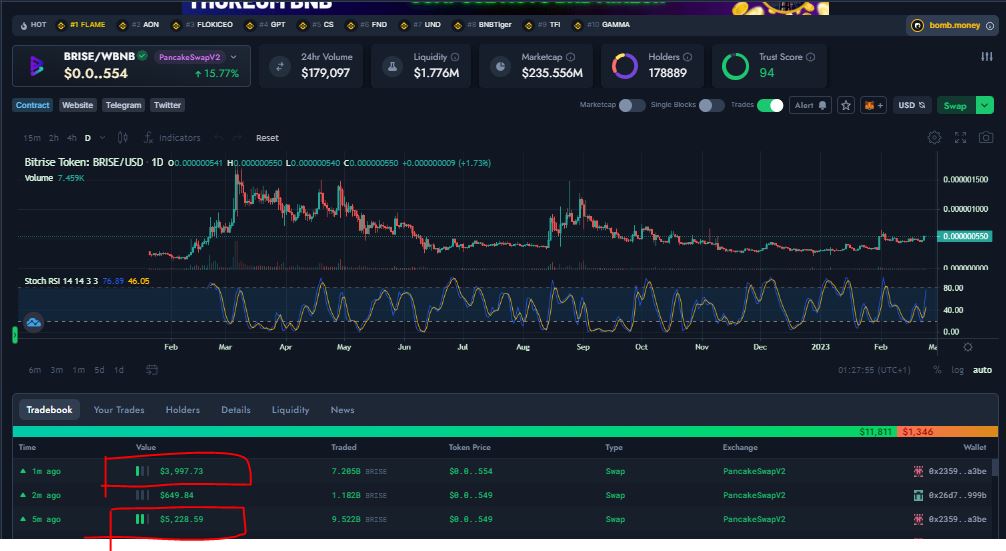Click the Contract button
This screenshot has width=1006, height=551.
click(x=32, y=105)
